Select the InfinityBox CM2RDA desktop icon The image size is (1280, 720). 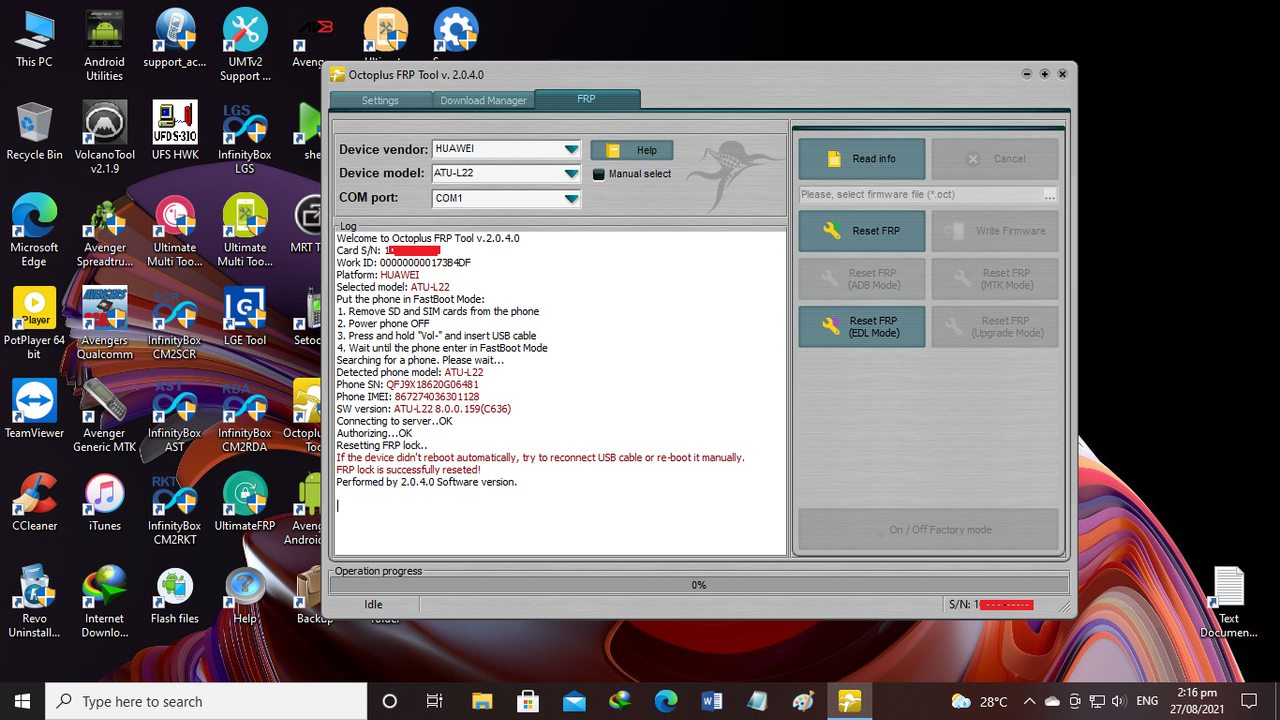pos(245,416)
